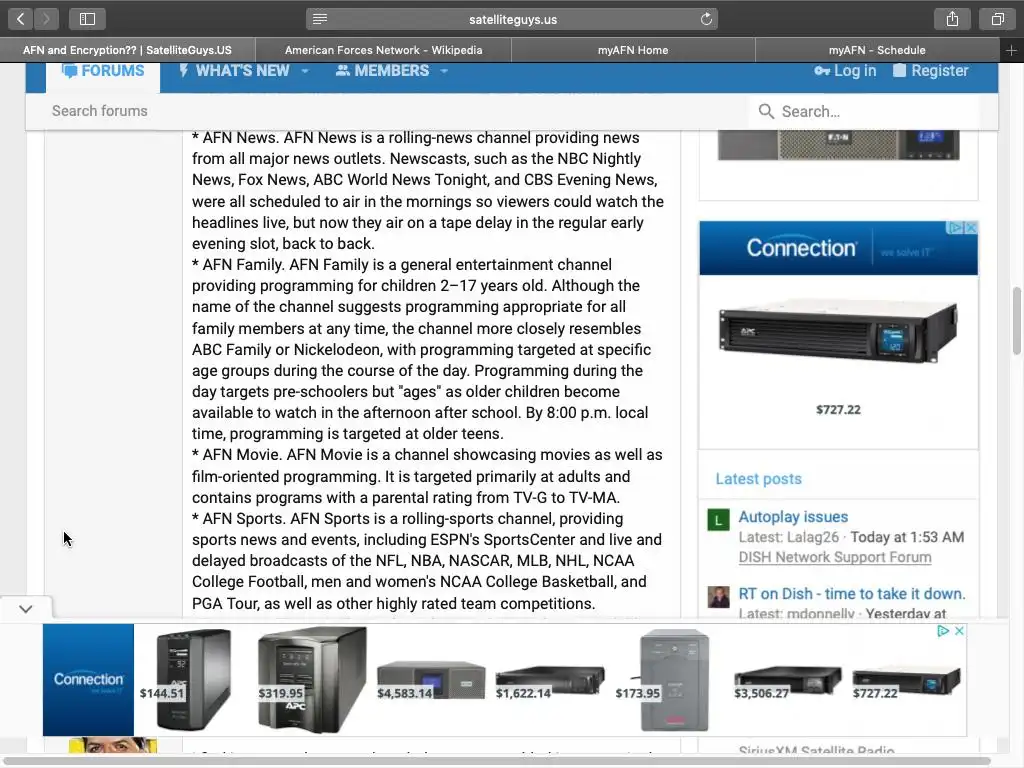
Task: Click the user avatar at bottom left
Action: coord(113,745)
